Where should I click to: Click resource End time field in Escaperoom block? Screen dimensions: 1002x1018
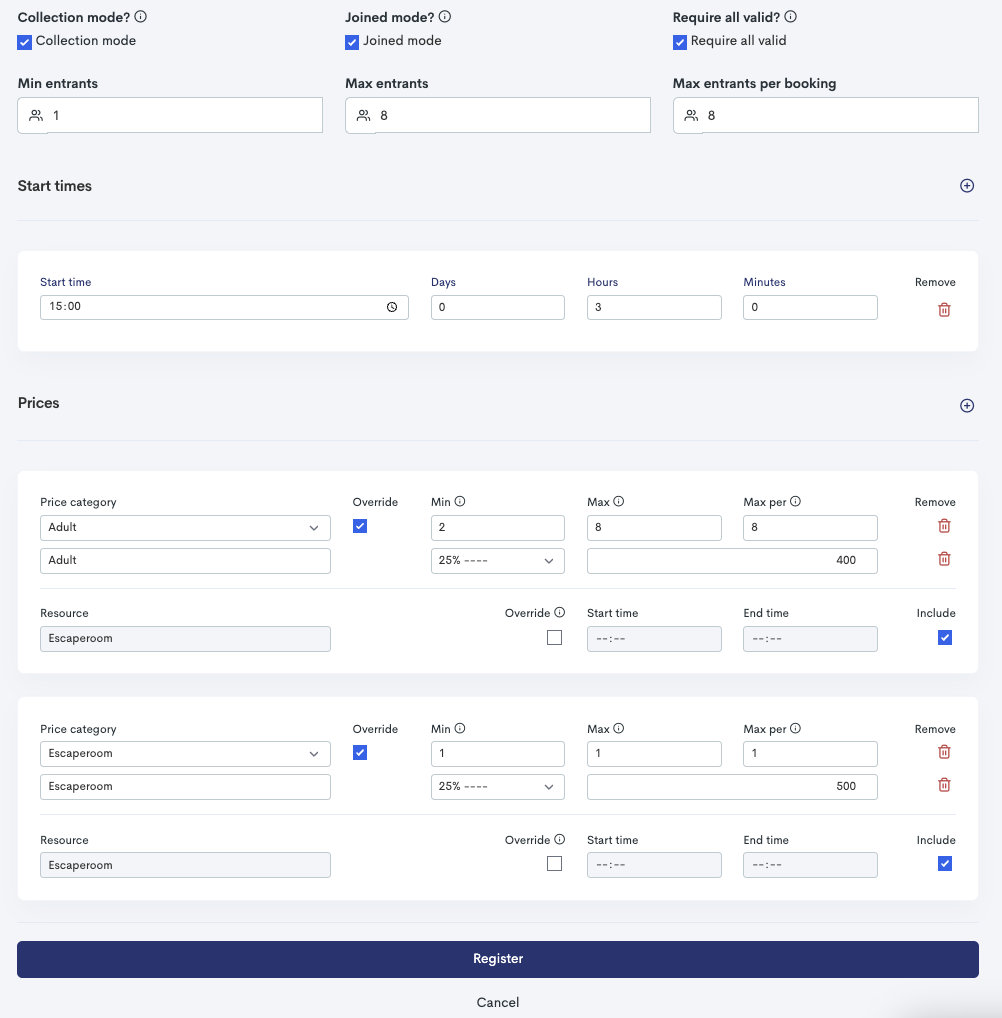click(x=810, y=865)
